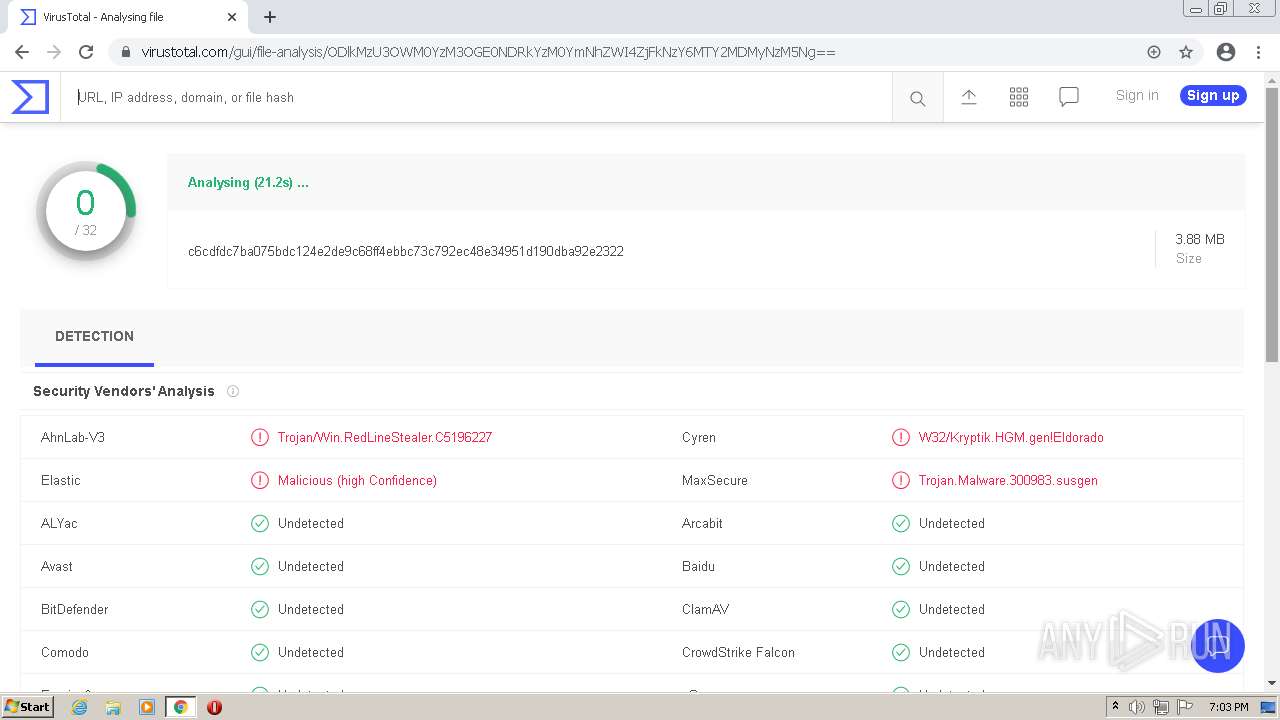Screen dimensions: 1280x720
Task: Click the CrowdStrike Falcon vendor name
Action: pos(738,652)
